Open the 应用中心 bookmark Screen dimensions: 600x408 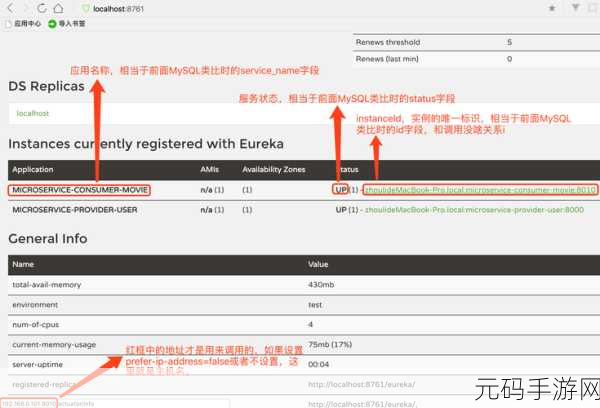click(24, 24)
